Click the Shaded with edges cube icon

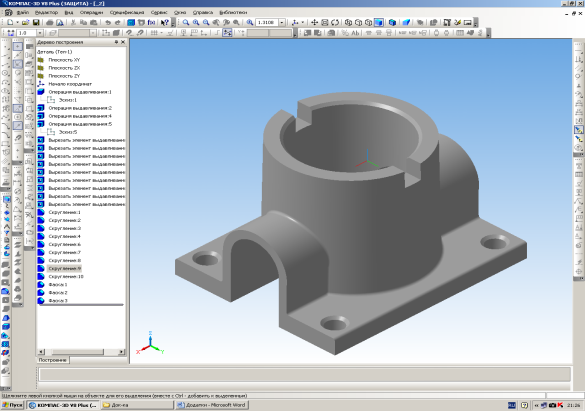tap(392, 22)
